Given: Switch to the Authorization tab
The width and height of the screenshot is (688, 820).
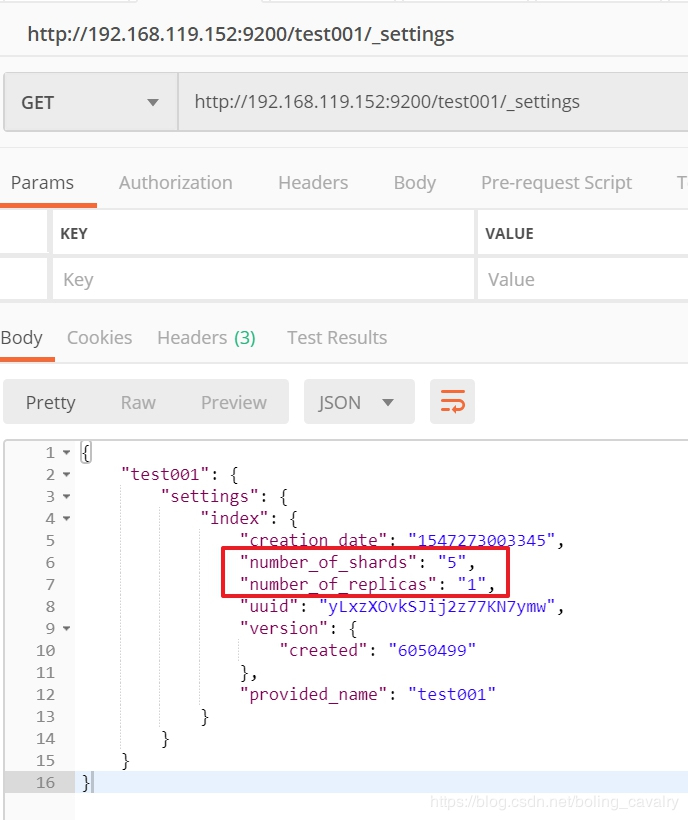Looking at the screenshot, I should pyautogui.click(x=176, y=183).
